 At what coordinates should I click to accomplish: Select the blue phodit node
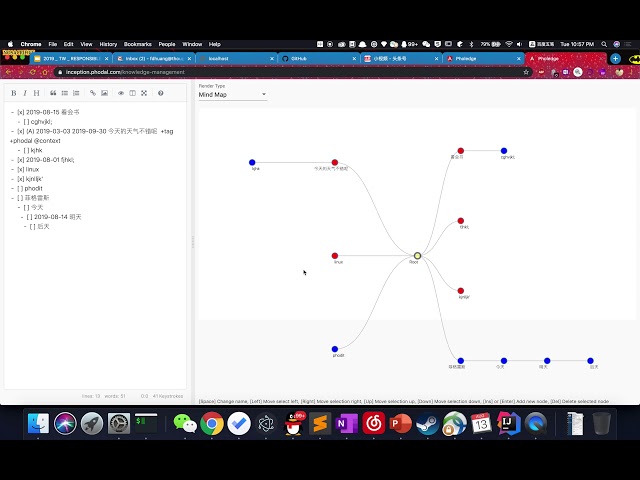tap(335, 349)
